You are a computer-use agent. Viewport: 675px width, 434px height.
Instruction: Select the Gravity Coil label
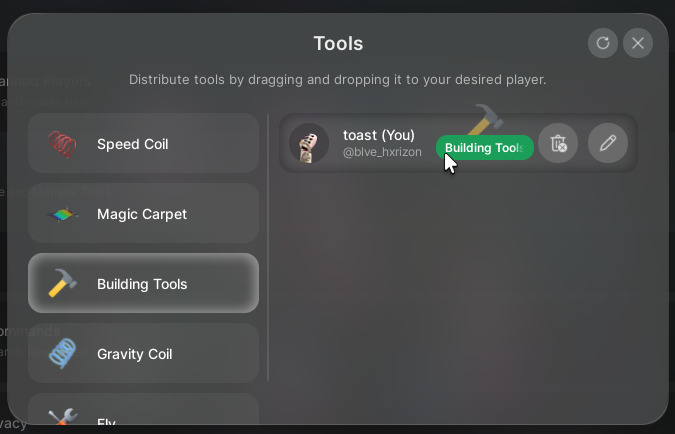pos(135,354)
